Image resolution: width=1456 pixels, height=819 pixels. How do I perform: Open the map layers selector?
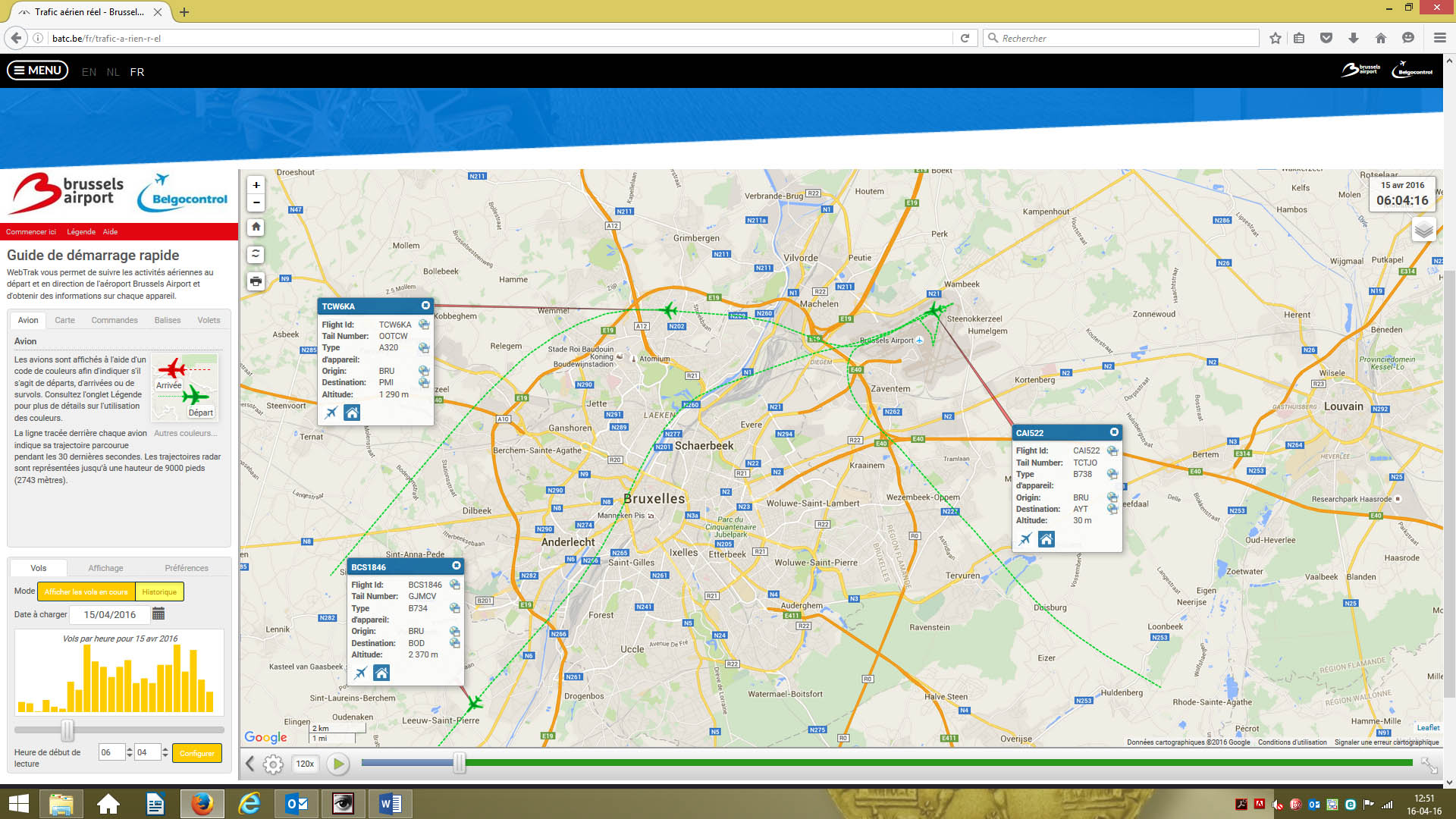point(1423,229)
